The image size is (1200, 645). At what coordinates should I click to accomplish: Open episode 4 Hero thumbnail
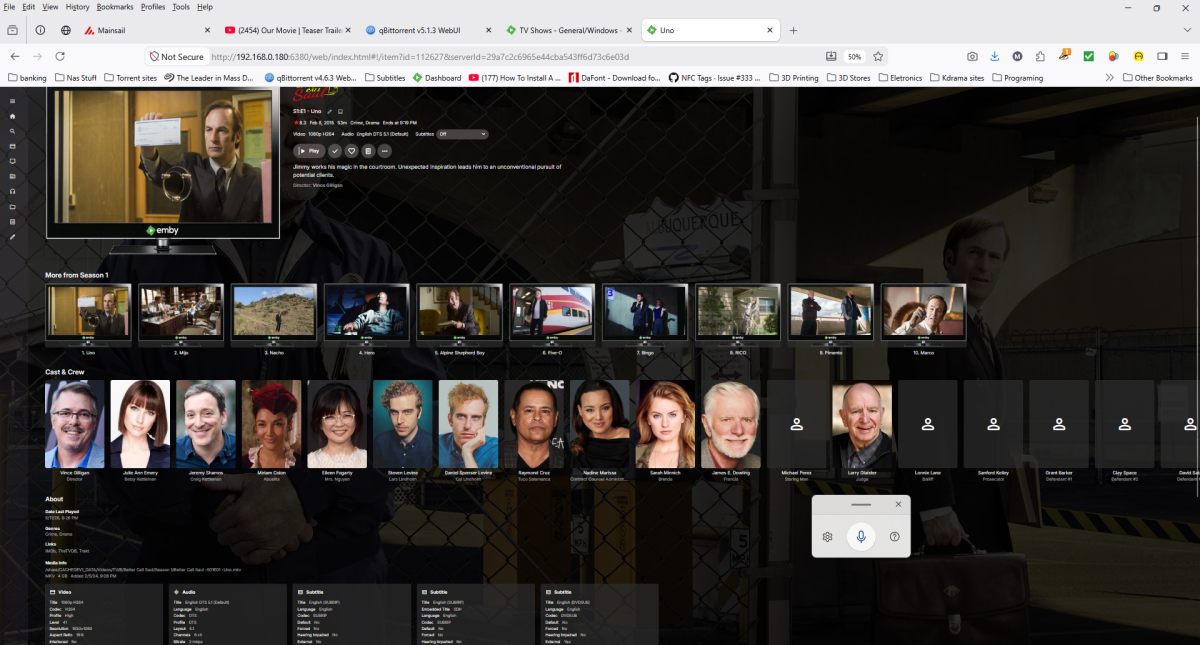(367, 313)
